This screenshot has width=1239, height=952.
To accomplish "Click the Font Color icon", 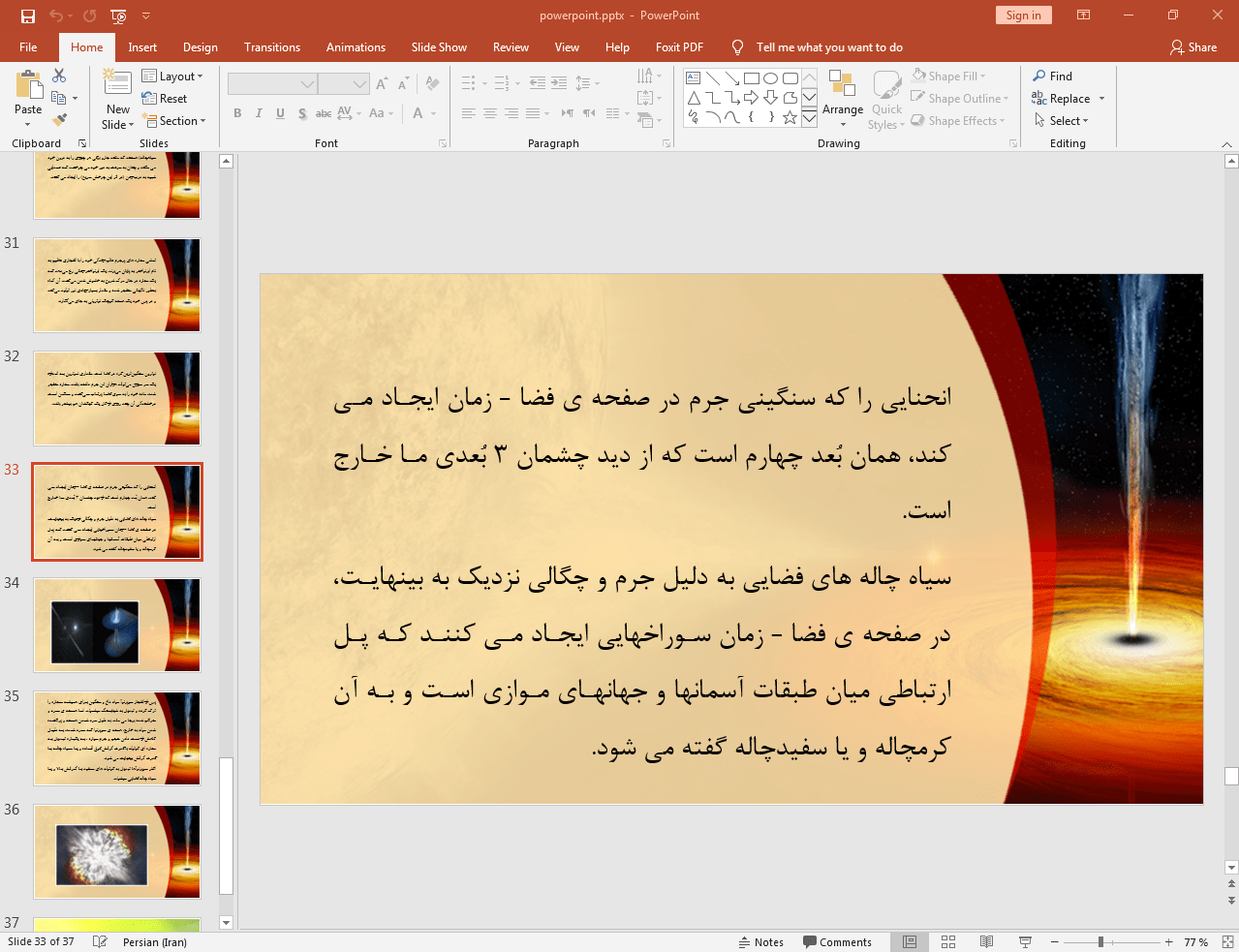I will pyautogui.click(x=418, y=113).
